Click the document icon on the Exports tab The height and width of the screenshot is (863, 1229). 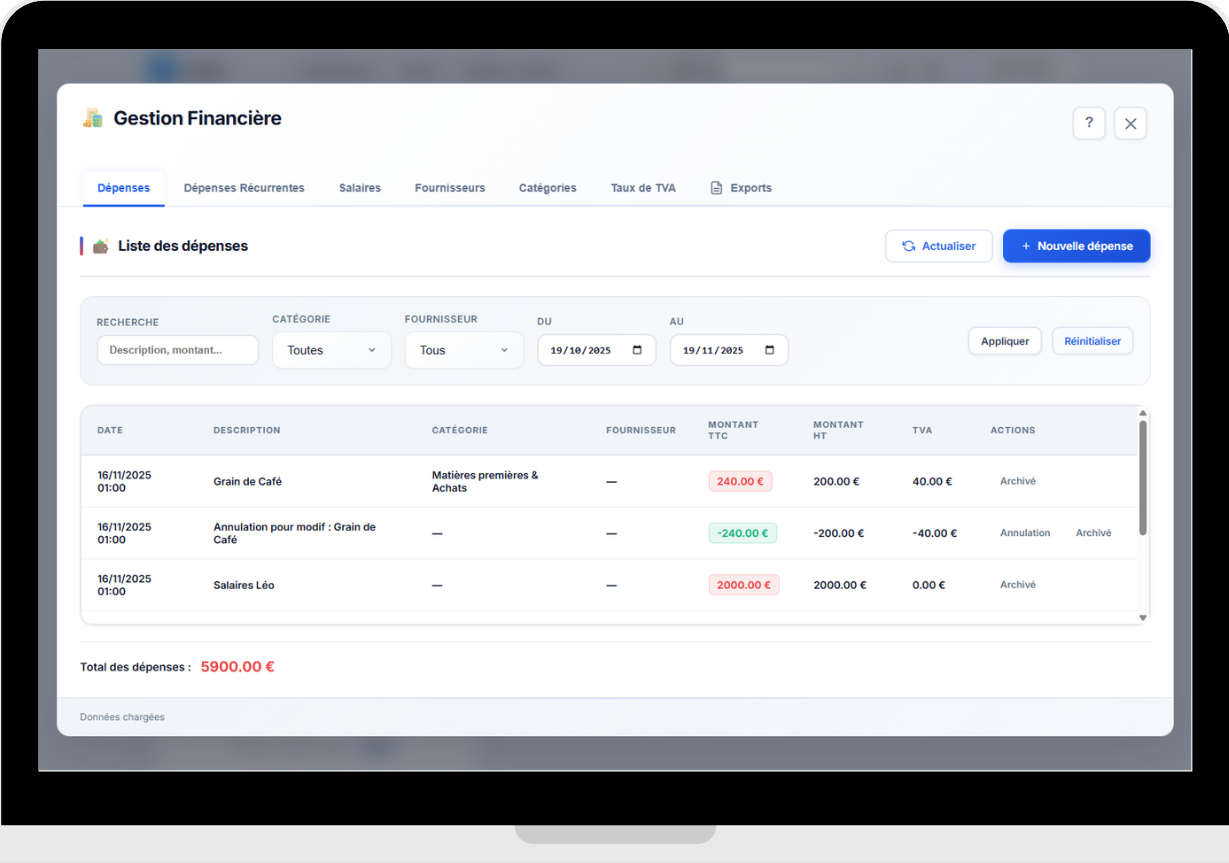(716, 187)
